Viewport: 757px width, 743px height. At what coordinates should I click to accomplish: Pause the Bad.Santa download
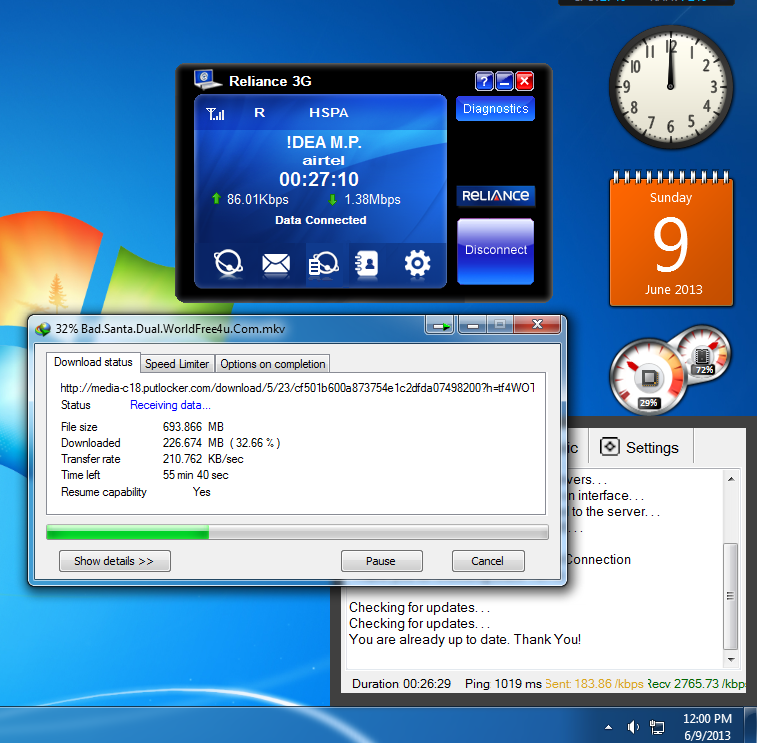(381, 561)
